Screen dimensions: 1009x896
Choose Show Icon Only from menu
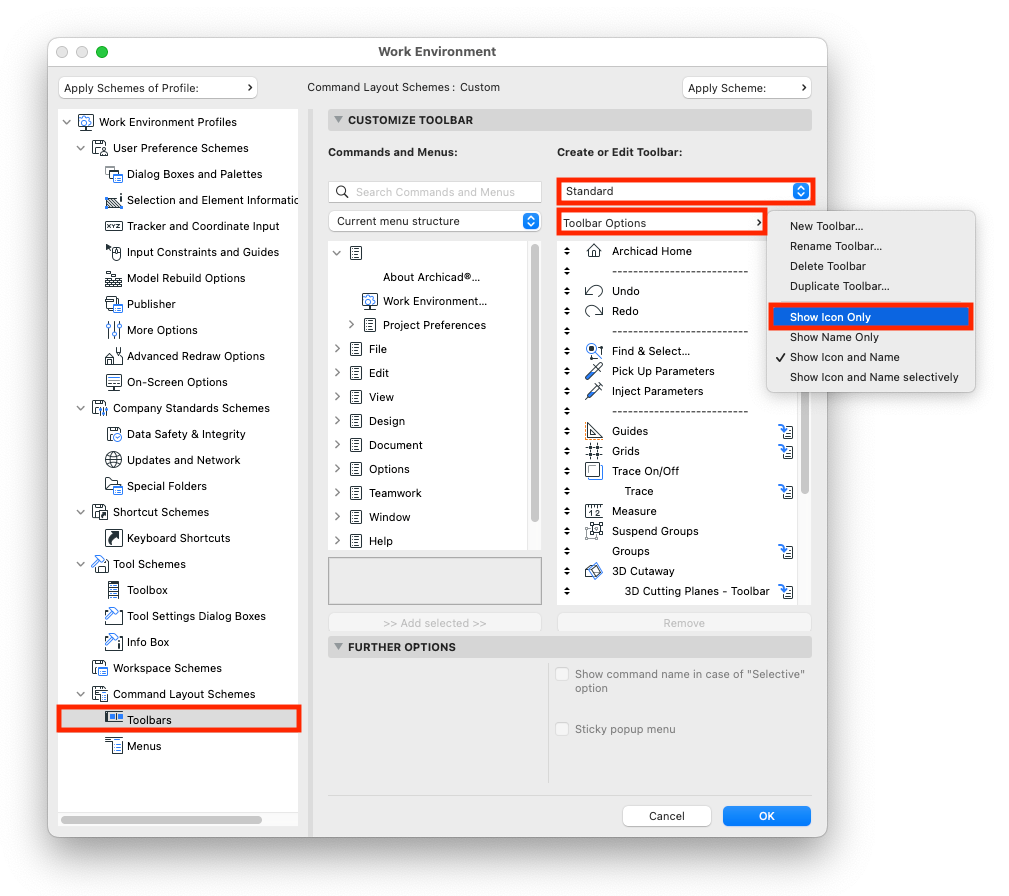point(869,317)
